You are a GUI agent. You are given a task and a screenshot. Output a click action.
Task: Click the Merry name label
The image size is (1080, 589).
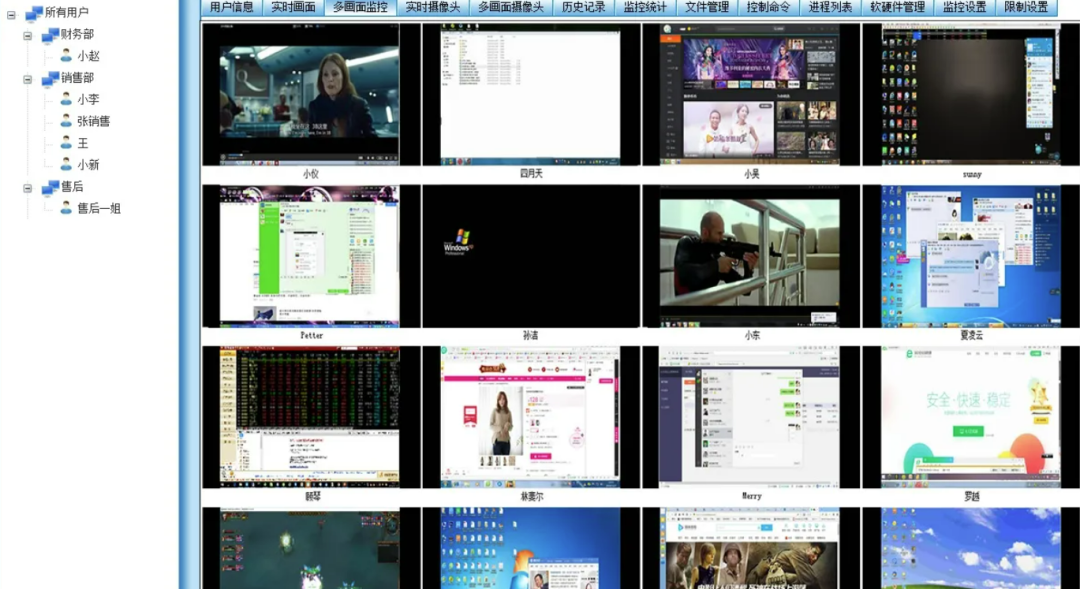pos(751,496)
